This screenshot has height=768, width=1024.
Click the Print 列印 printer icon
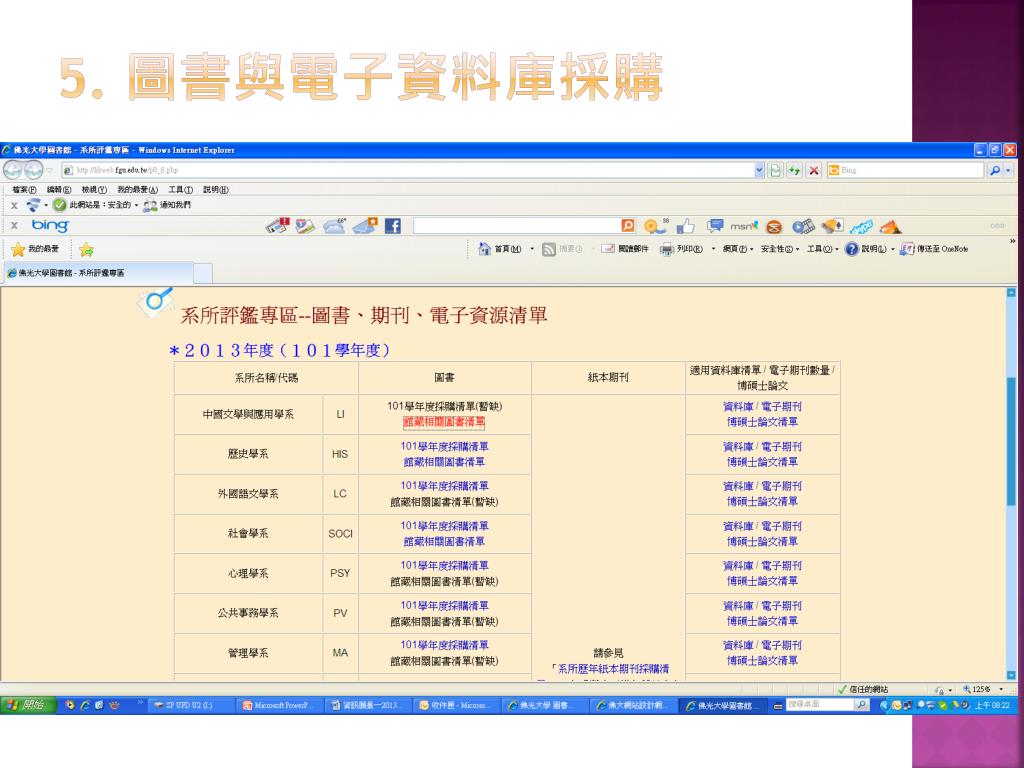click(666, 249)
